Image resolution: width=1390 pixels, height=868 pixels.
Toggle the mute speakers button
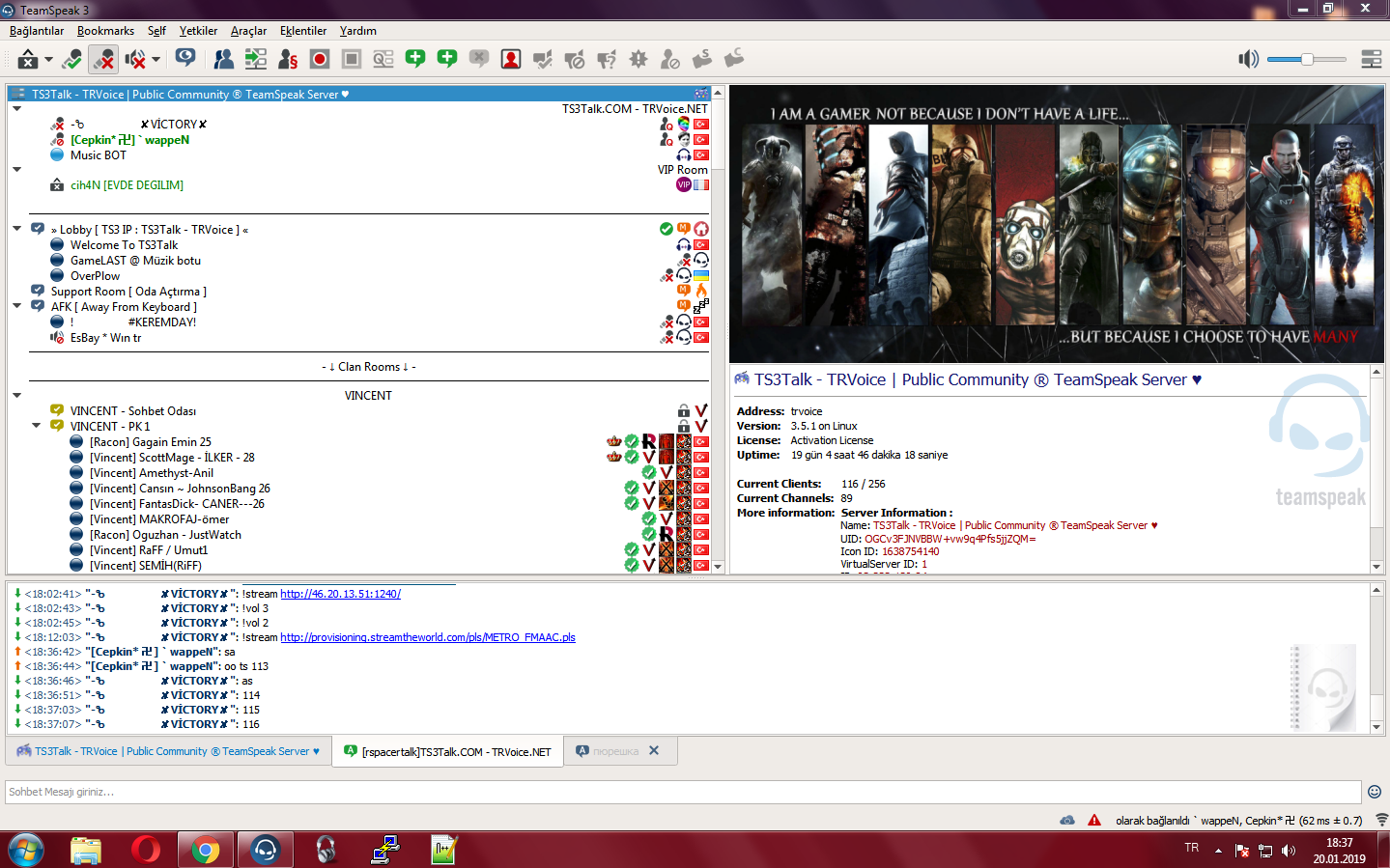click(135, 60)
